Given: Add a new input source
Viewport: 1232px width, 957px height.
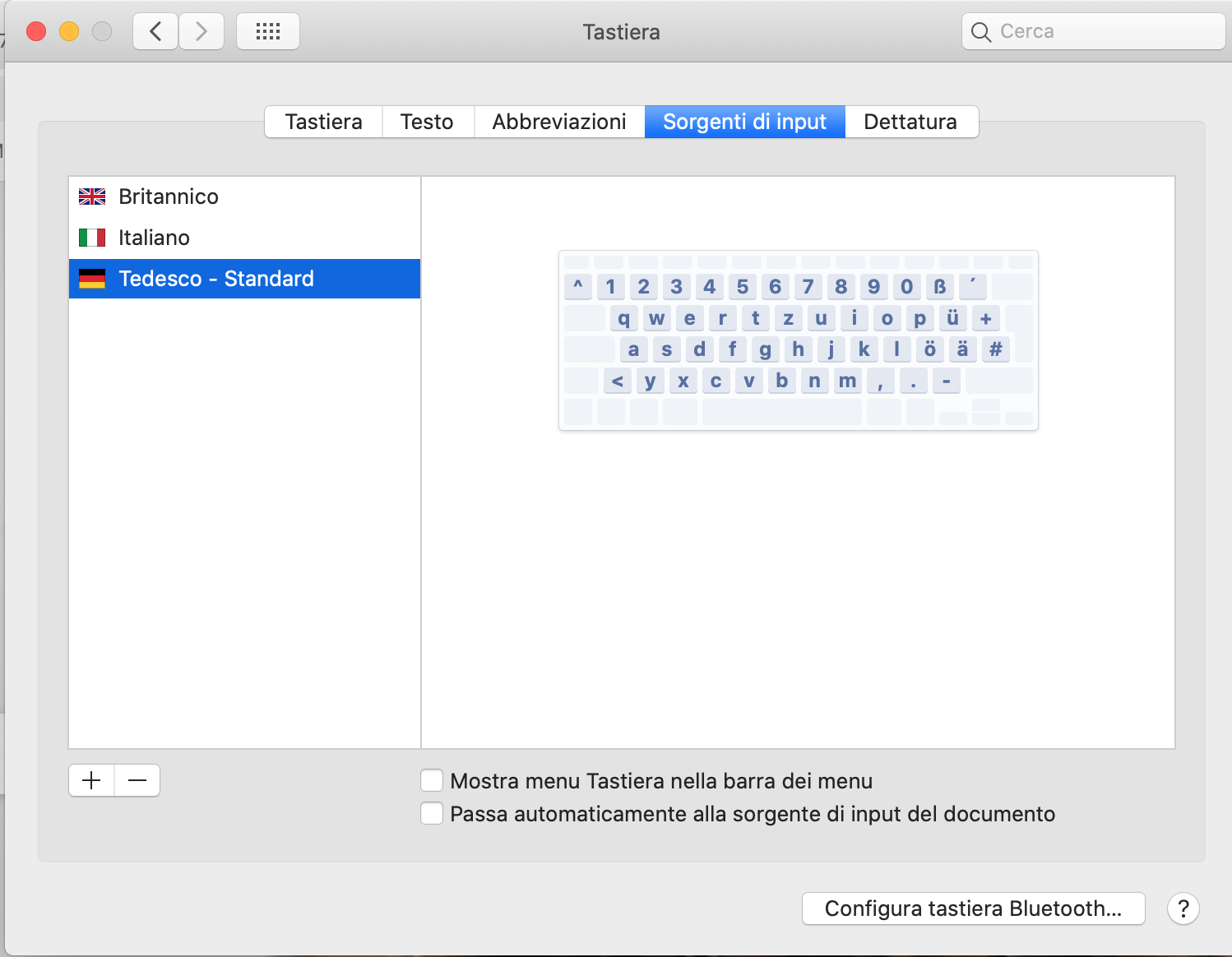Looking at the screenshot, I should [92, 780].
